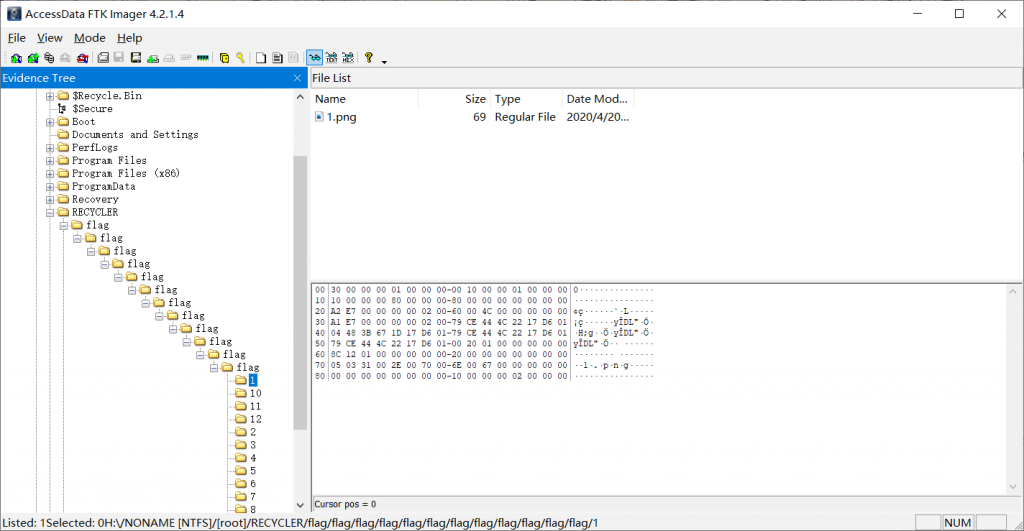
Task: Click the Export File Hash List icon
Action: click(277, 58)
